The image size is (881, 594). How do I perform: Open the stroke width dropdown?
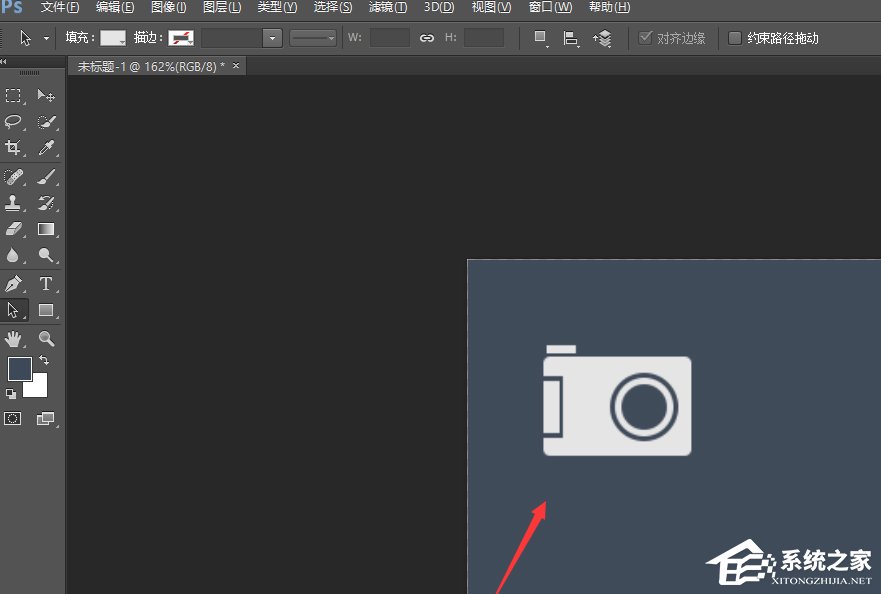coord(272,38)
